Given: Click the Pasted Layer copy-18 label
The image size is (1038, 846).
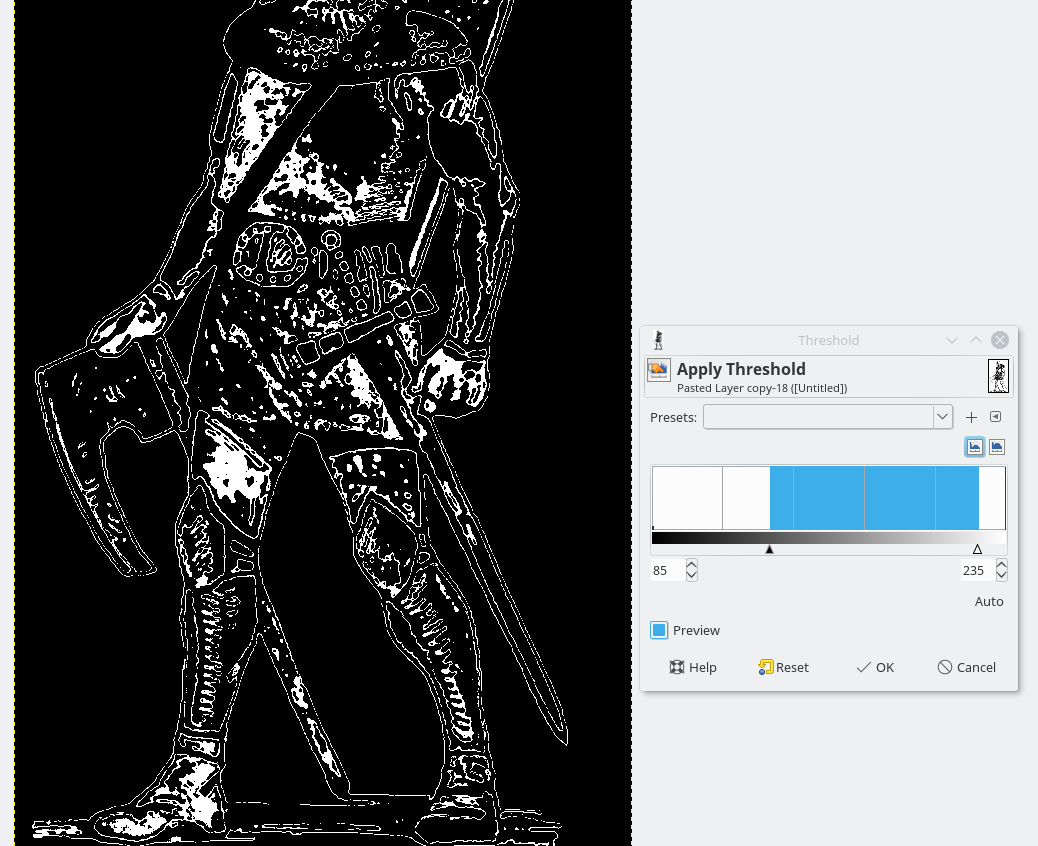Looking at the screenshot, I should (x=762, y=388).
